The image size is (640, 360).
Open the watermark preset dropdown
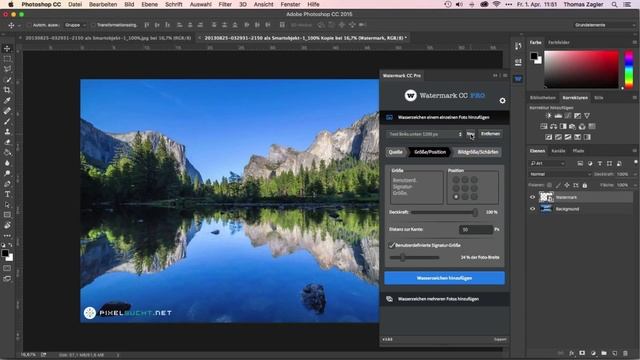424,134
